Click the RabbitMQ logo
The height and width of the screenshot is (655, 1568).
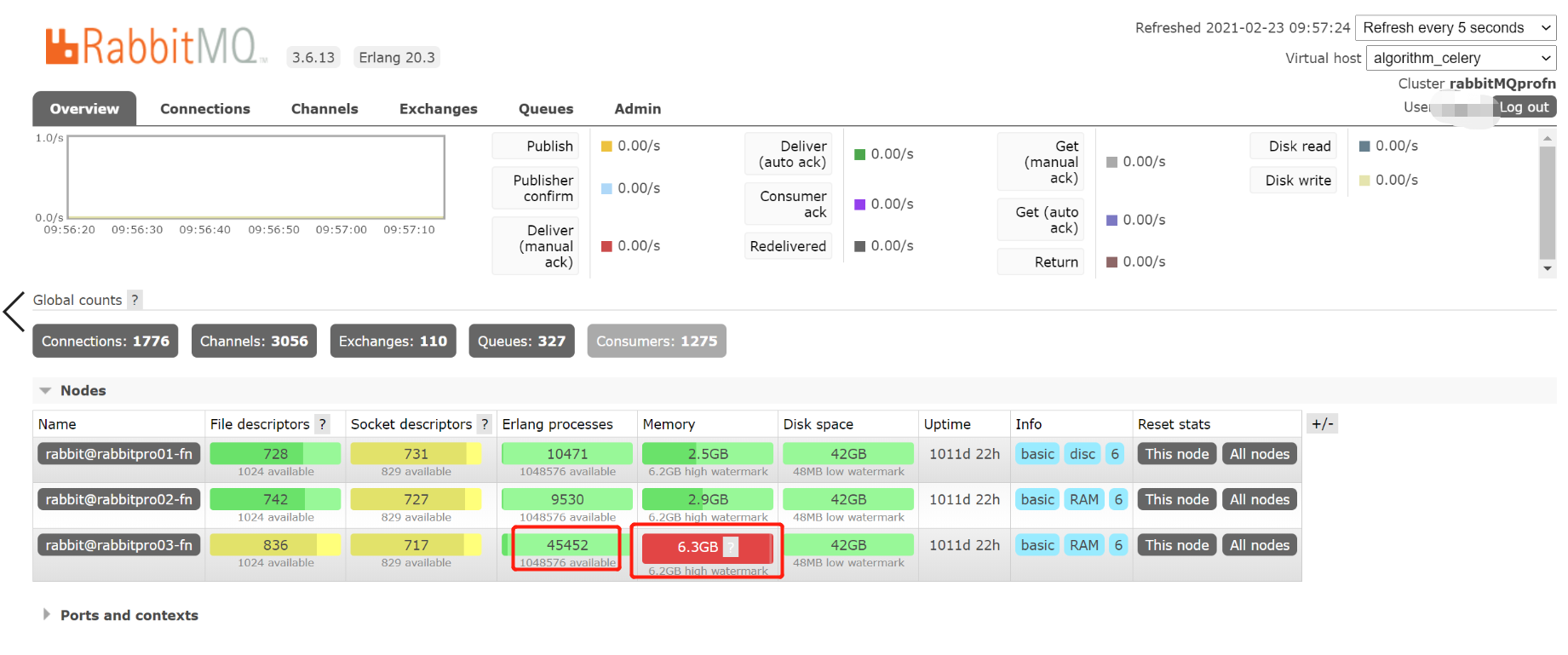point(157,47)
